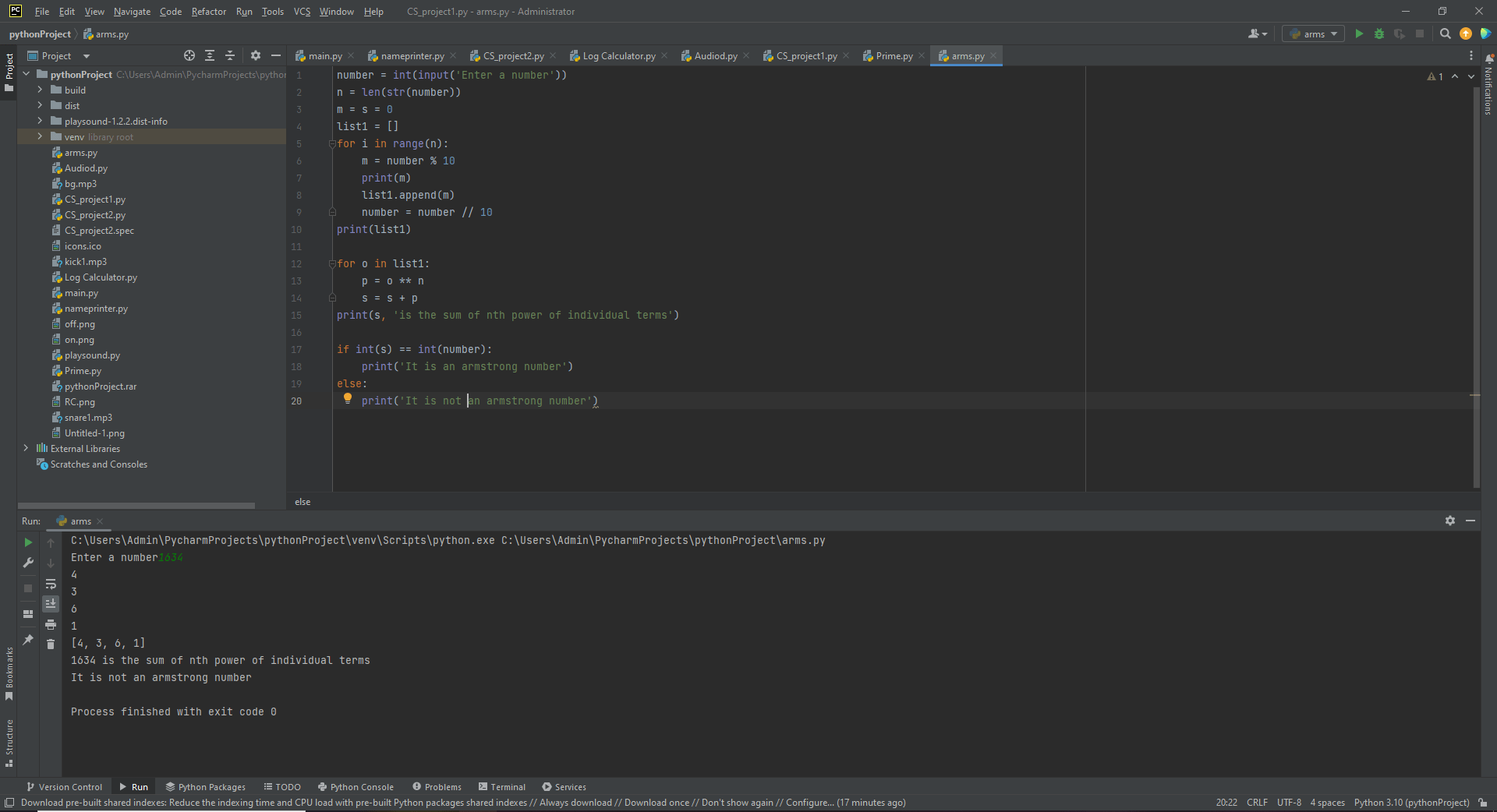Open the Project view selector dropdown

tap(59, 55)
